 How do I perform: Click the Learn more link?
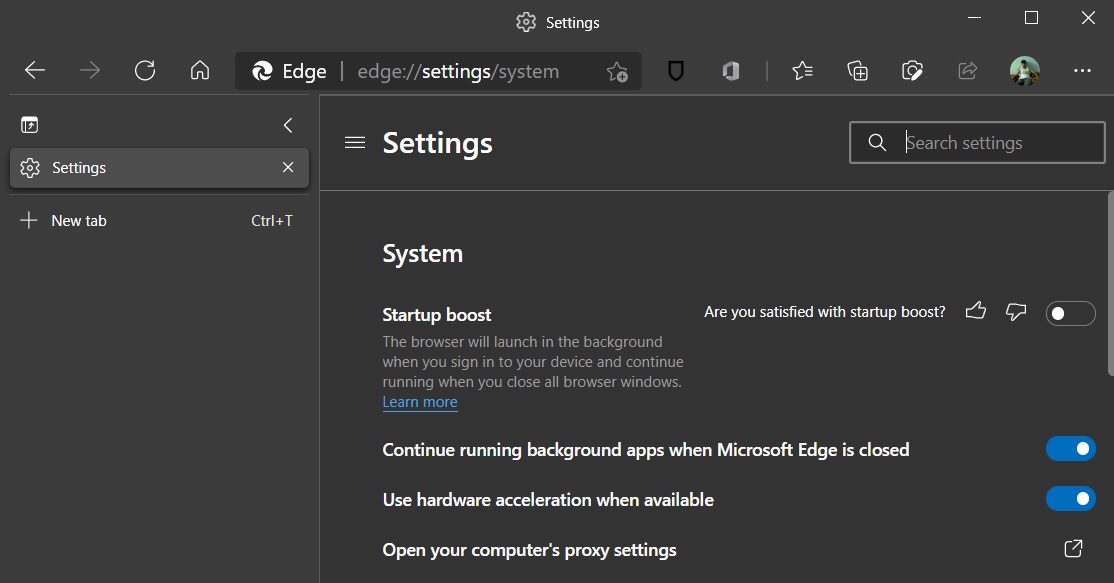[x=420, y=401]
